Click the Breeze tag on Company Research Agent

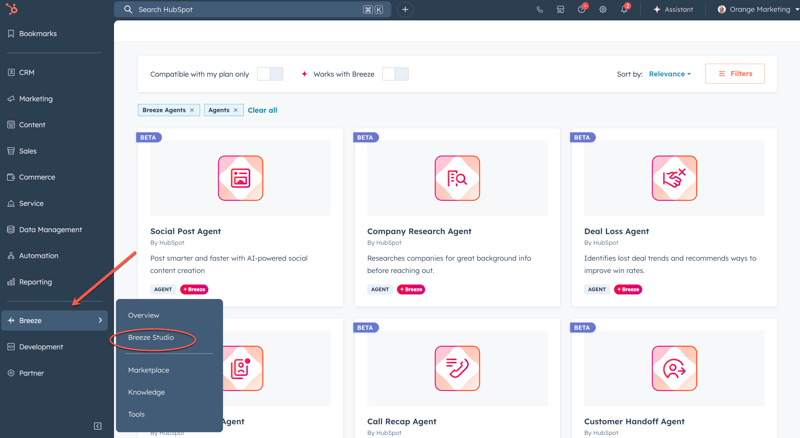pos(411,289)
